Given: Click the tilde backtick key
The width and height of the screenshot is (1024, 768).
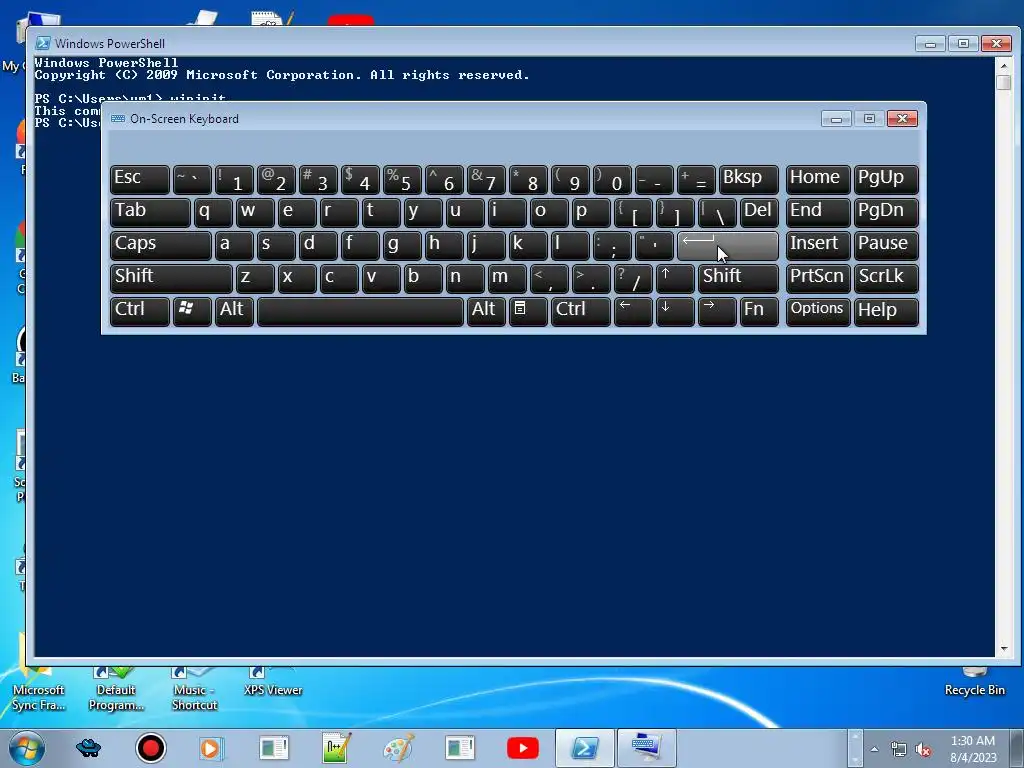Looking at the screenshot, I should point(192,179).
